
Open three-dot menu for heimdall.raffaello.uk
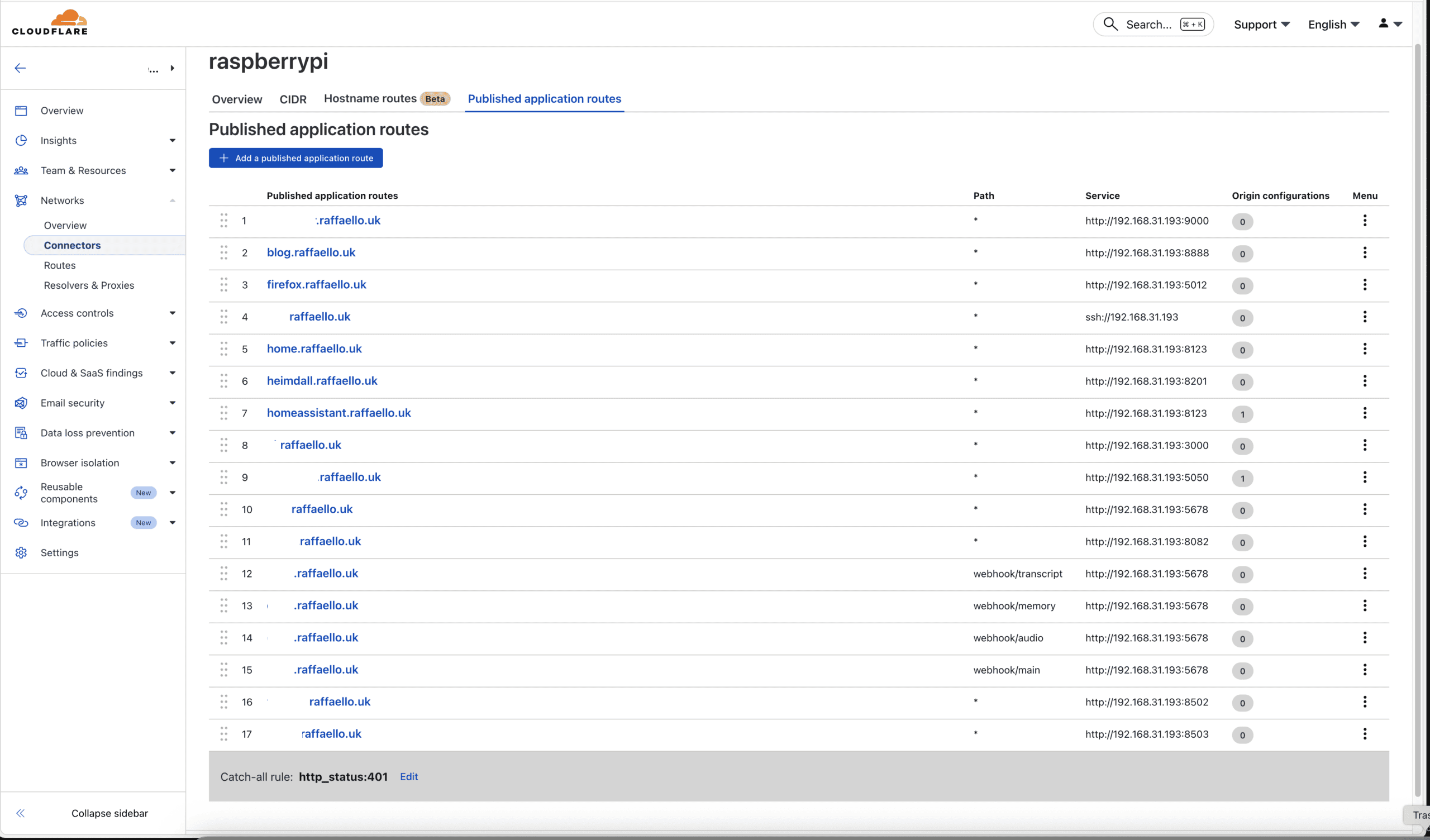tap(1365, 381)
